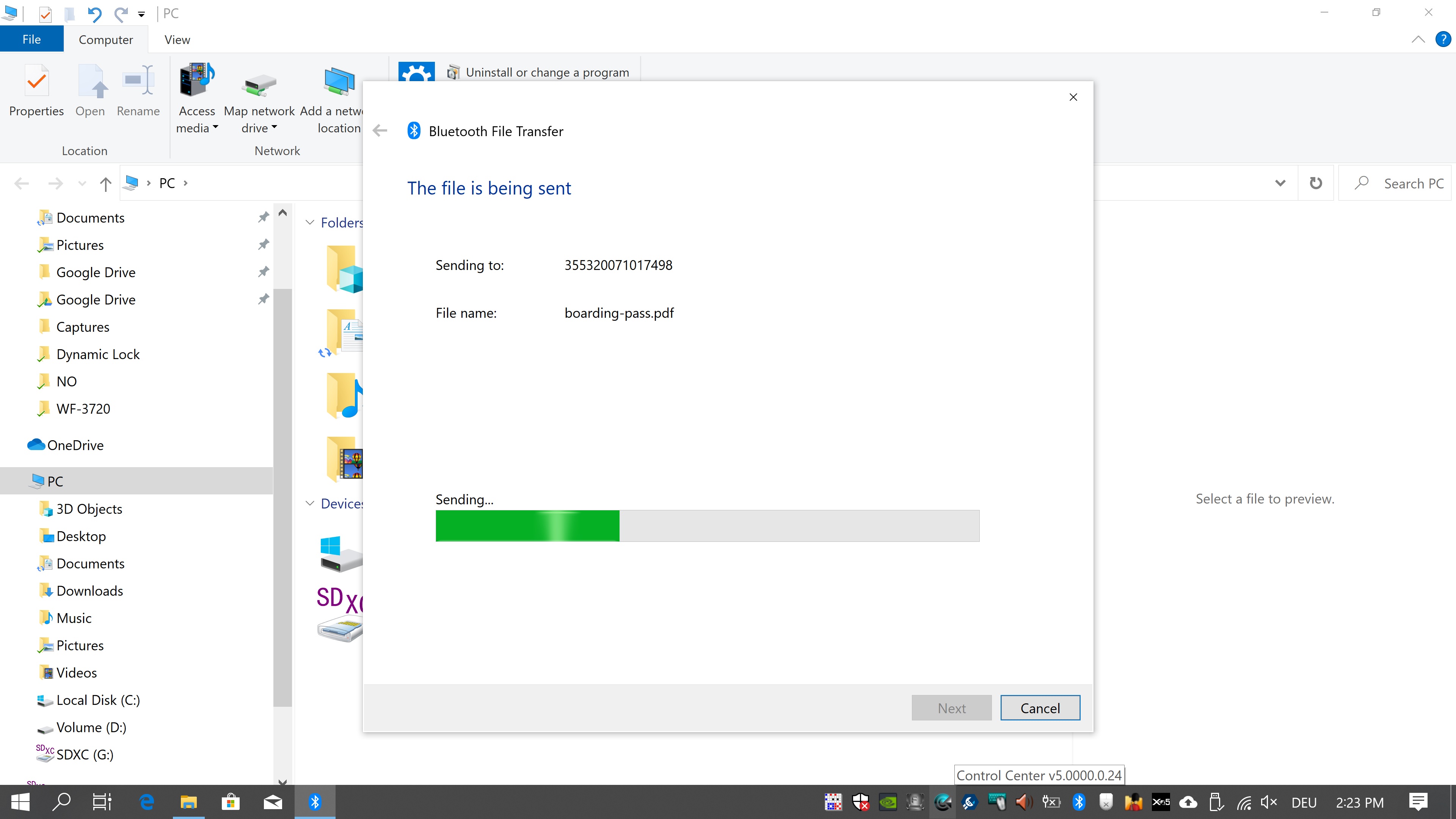The width and height of the screenshot is (1456, 819).
Task: Go up one folder level with the arrow
Action: (105, 183)
